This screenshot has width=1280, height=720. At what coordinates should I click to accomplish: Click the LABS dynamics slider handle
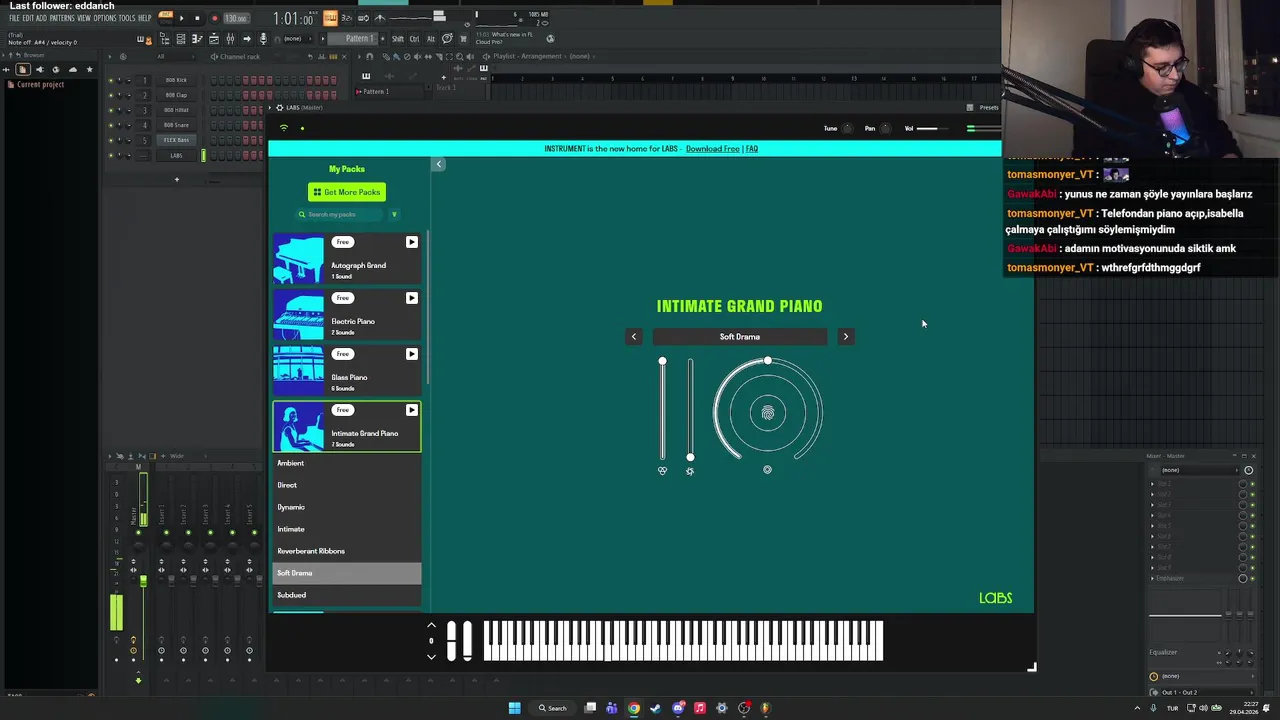coord(690,457)
